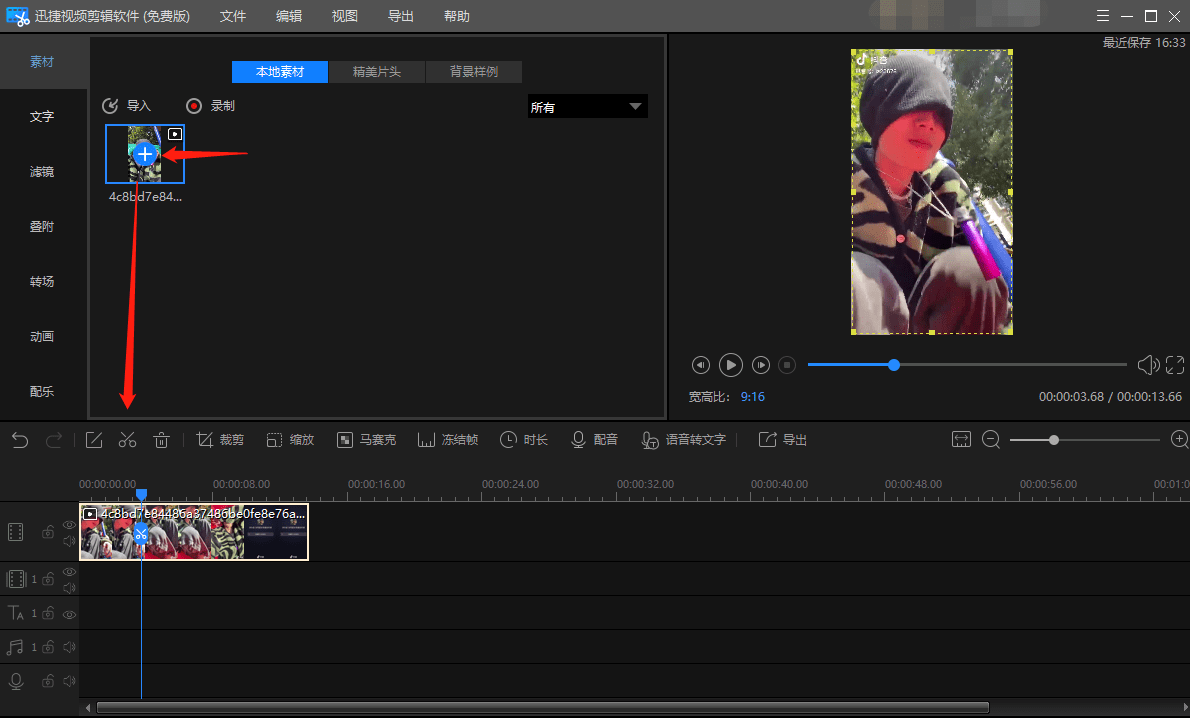The width and height of the screenshot is (1190, 718).
Task: Open the 语音转文字 speech-to-text tool
Action: 684,439
